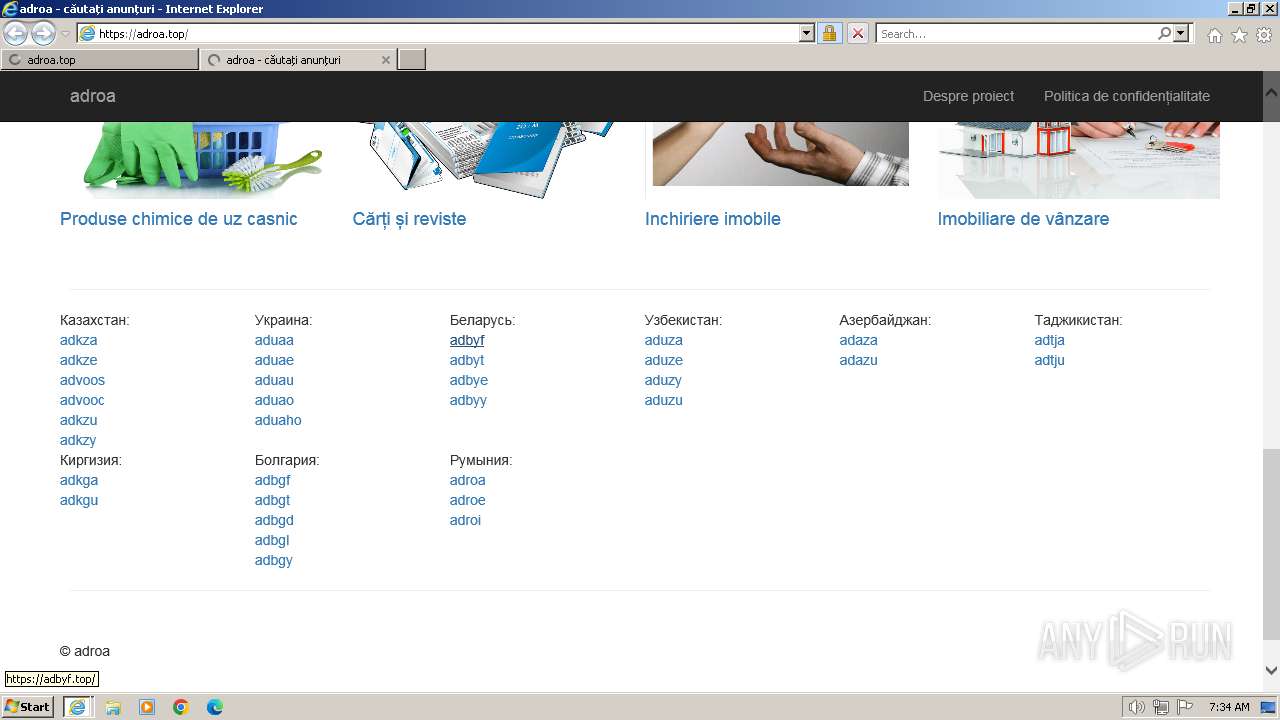1280x720 pixels.
Task: Follow the aduza link under Узбекистан
Action: tap(664, 340)
